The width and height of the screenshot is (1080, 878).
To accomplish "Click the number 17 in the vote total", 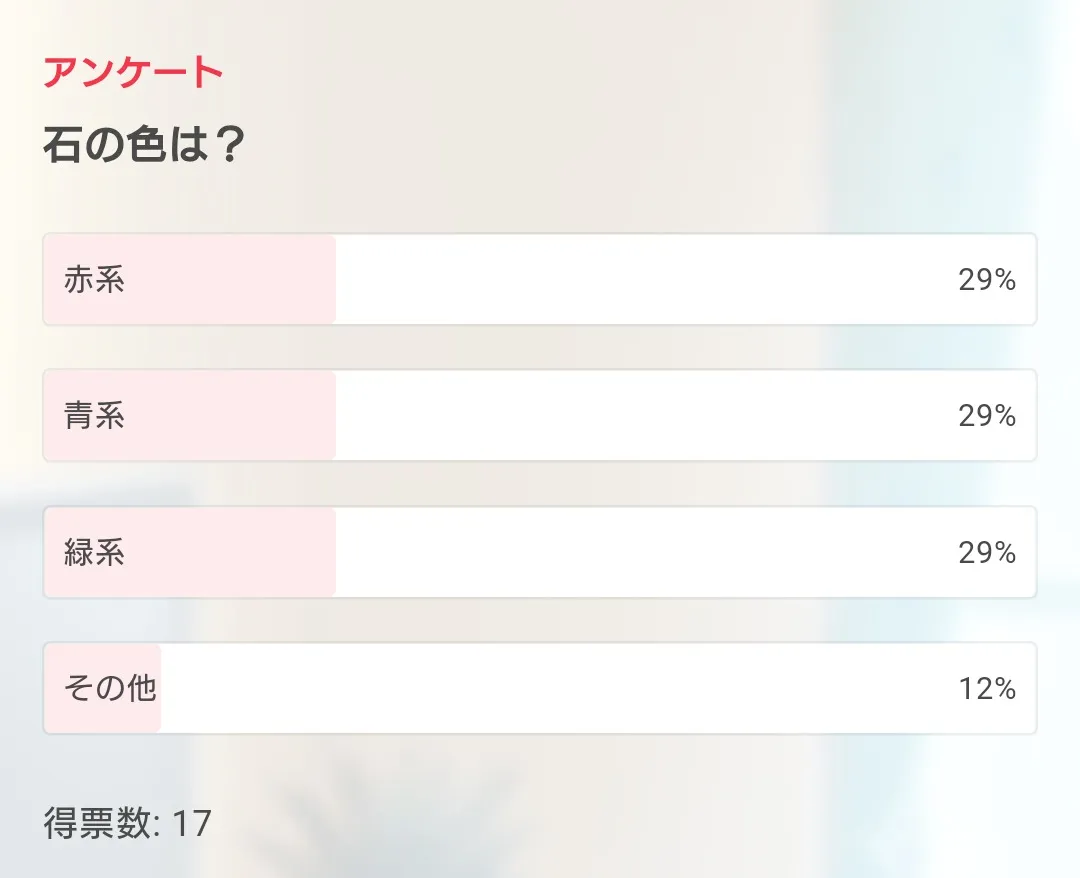I will click(192, 823).
